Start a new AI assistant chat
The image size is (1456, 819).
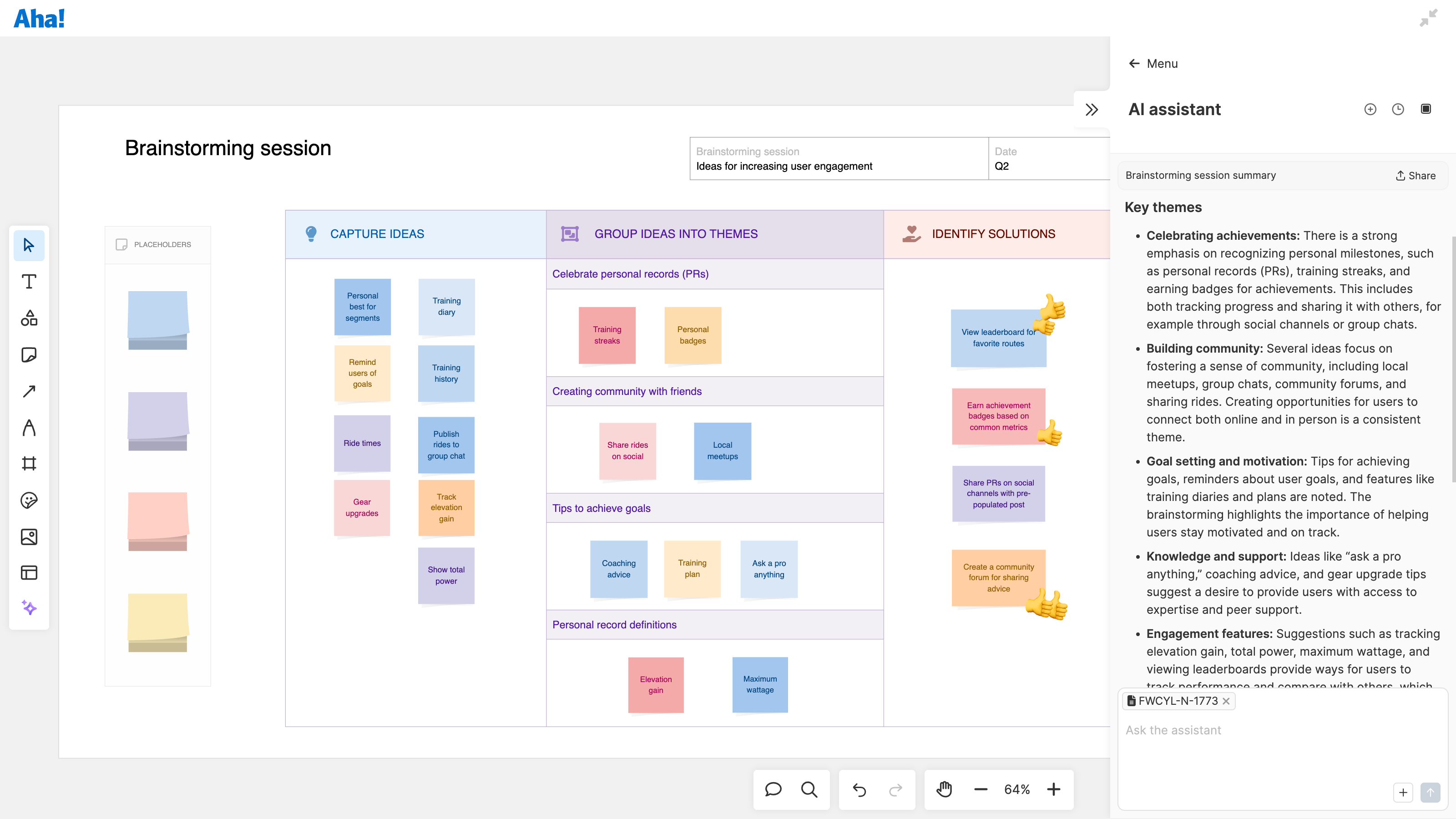[x=1370, y=109]
